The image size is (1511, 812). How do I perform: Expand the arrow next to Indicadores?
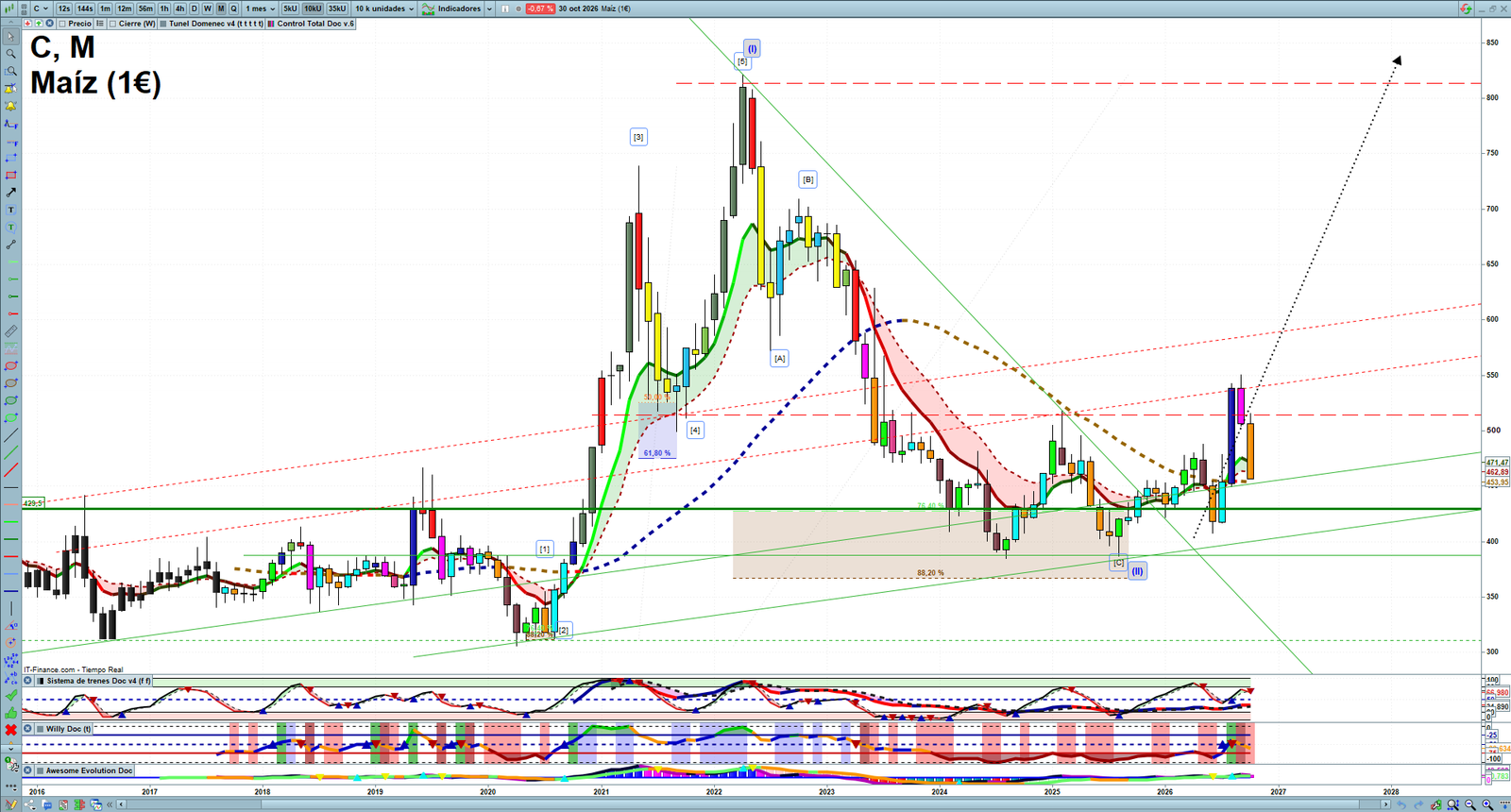coord(489,8)
